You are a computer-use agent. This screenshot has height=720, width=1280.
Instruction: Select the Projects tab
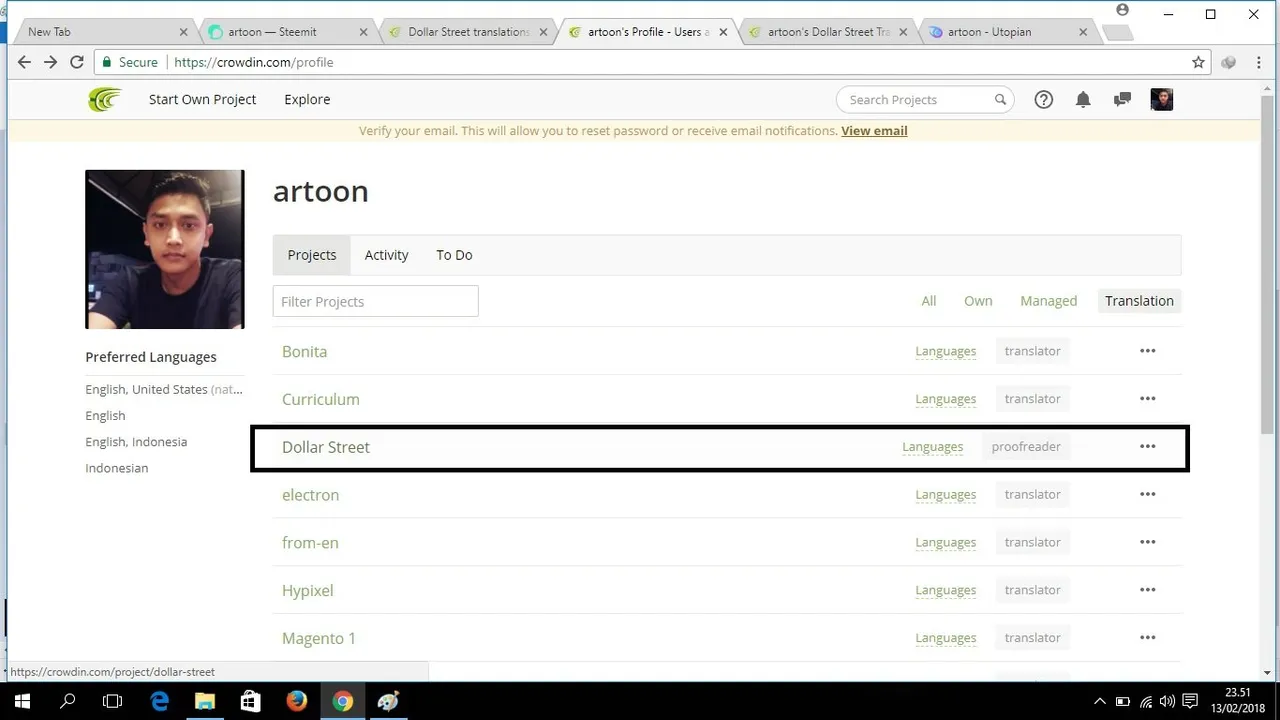[312, 255]
